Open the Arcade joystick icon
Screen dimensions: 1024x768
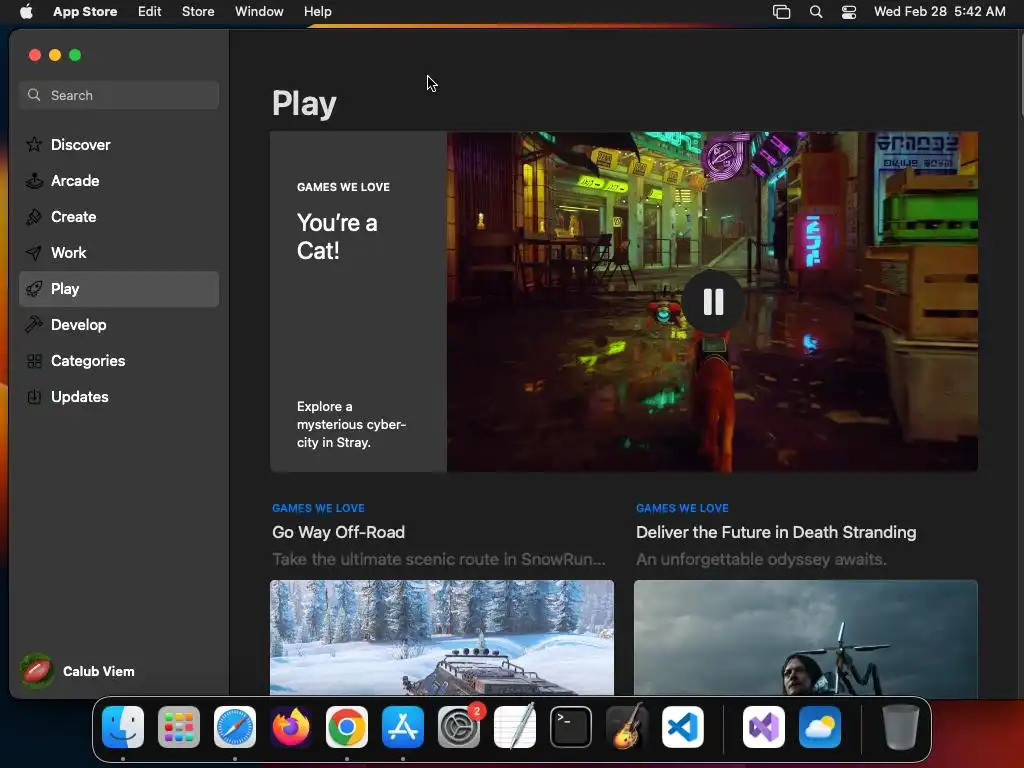(x=34, y=181)
